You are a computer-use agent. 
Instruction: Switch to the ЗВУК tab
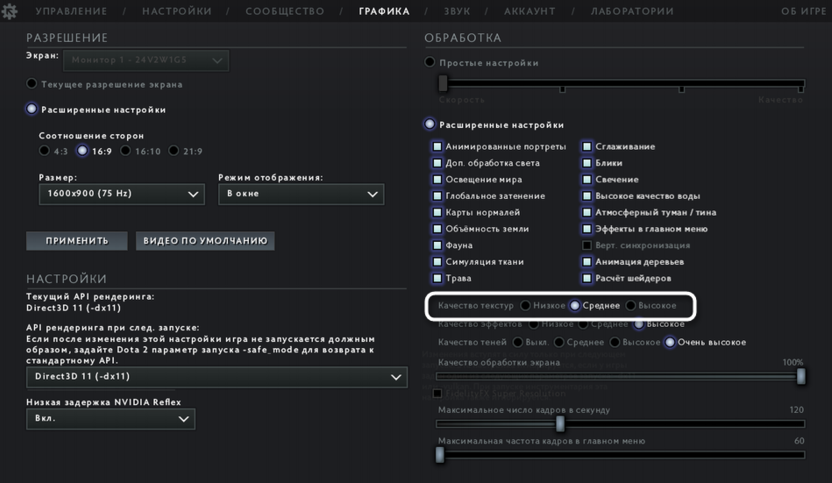458,11
